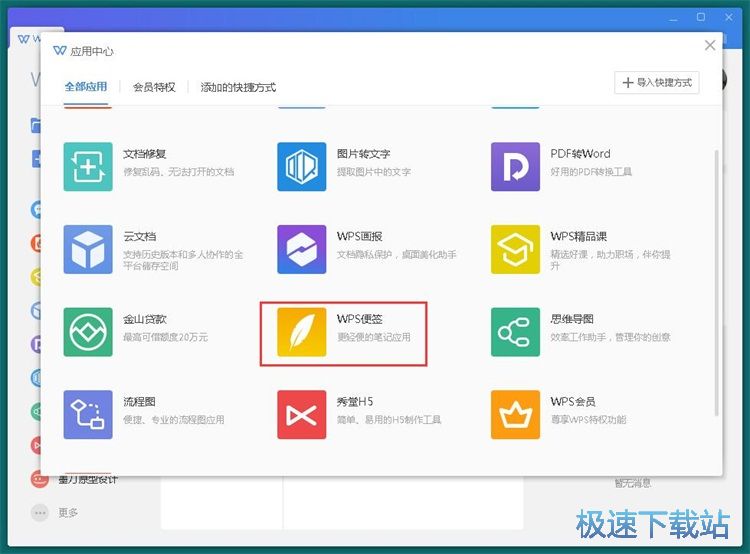Click the WPS会员 orange crown icon
Screen dimensions: 750x554
pyautogui.click(x=516, y=415)
